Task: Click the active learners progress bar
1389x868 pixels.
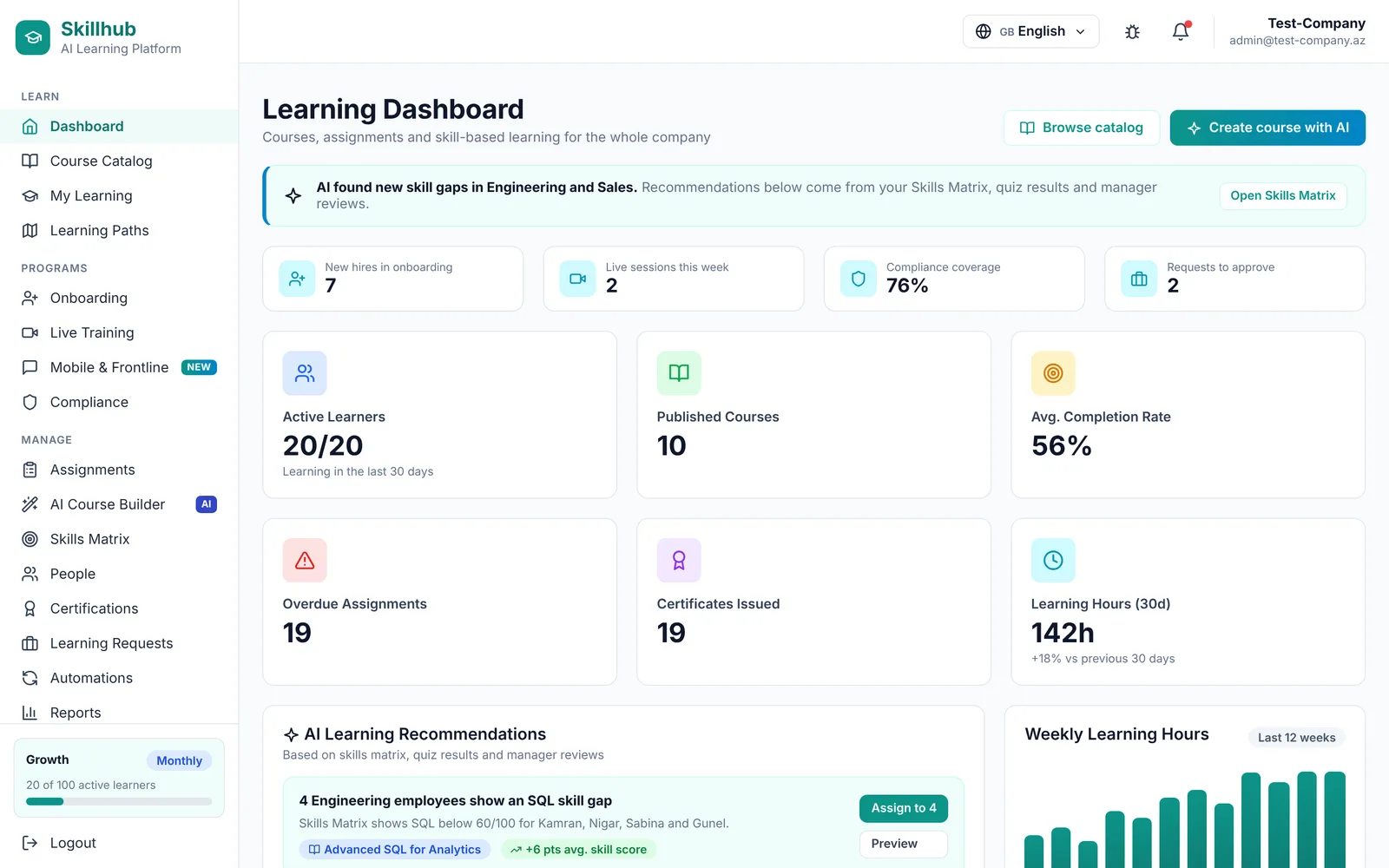Action: [119, 802]
